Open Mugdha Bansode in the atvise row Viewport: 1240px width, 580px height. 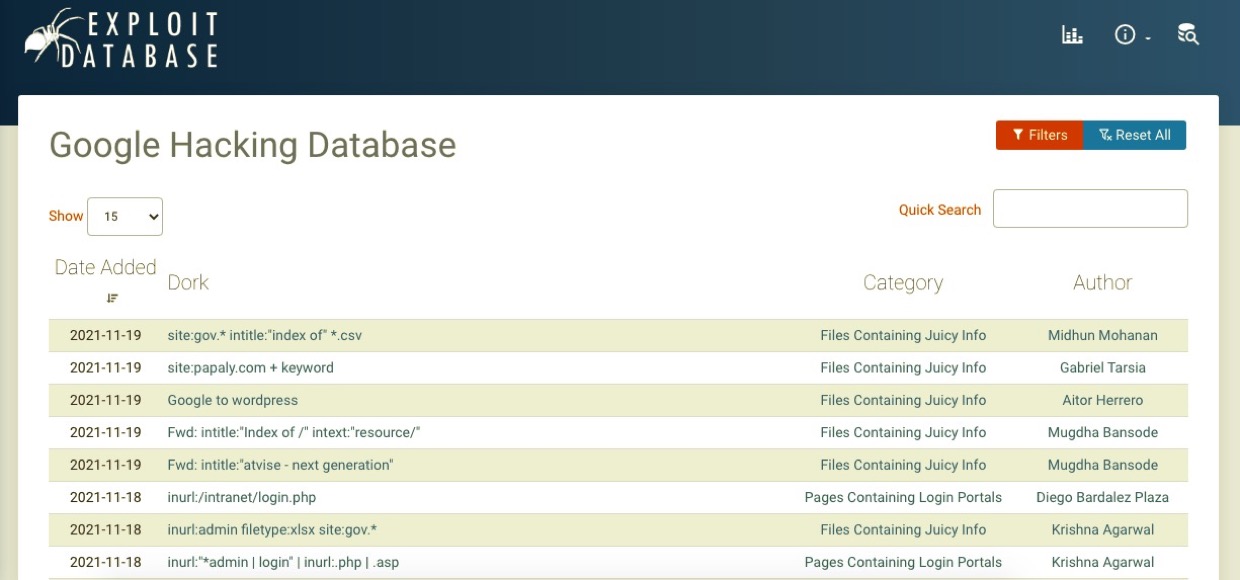[1102, 465]
